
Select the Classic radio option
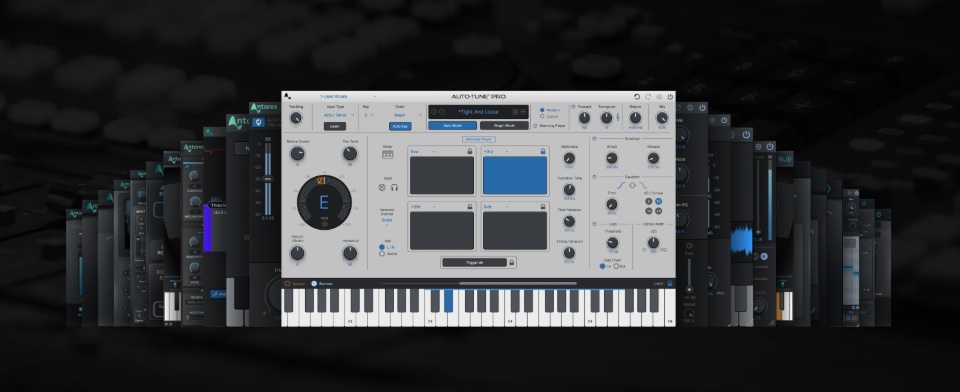(x=542, y=116)
